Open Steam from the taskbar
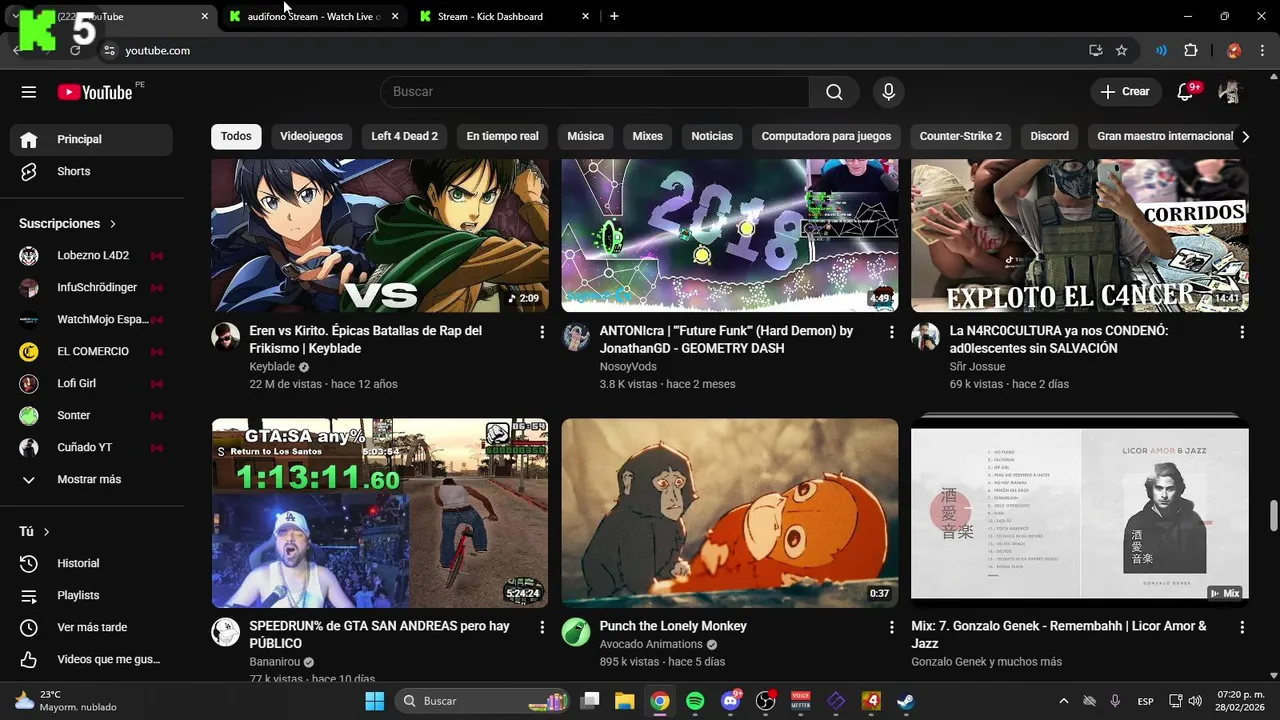1280x720 pixels. [905, 701]
